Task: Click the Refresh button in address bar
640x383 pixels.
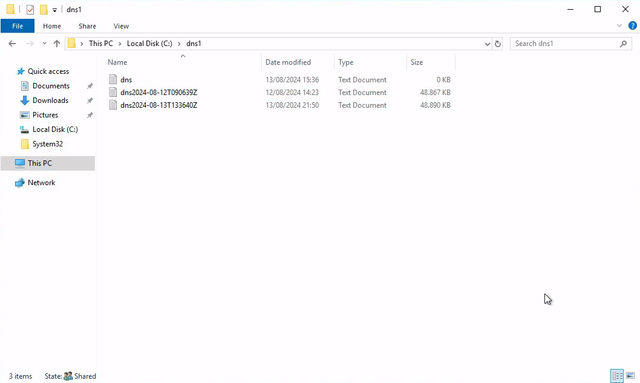Action: click(498, 44)
